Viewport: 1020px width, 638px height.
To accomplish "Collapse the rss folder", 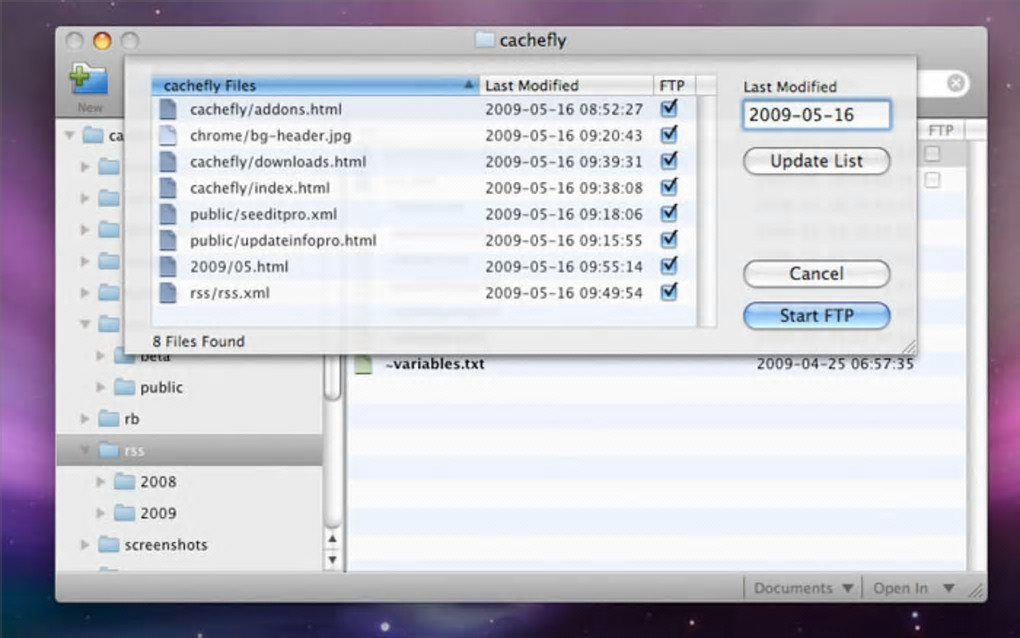I will (85, 450).
